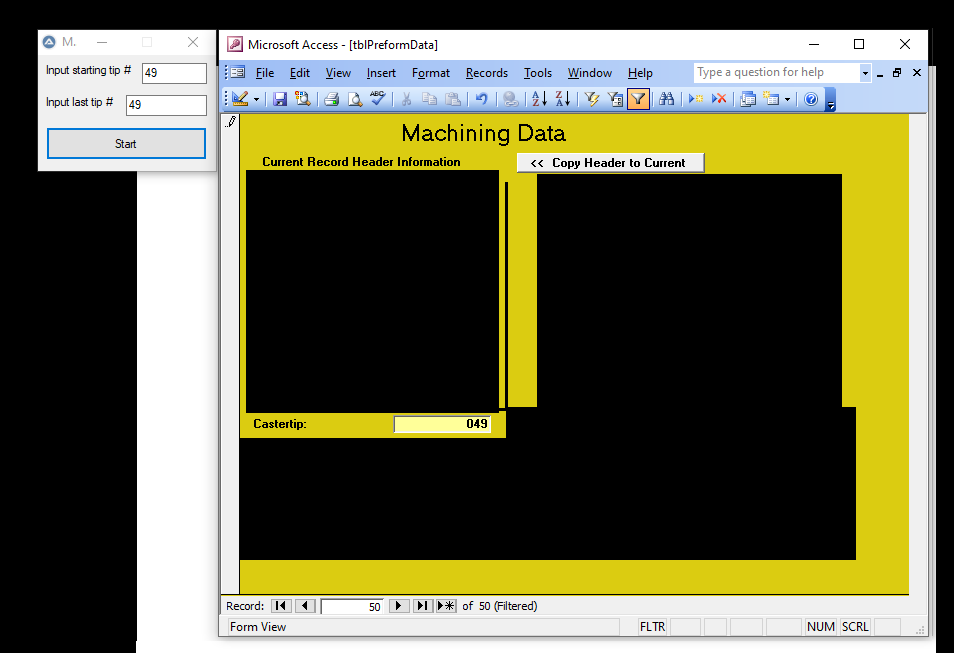Open Print Preview from toolbar
This screenshot has width=954, height=653.
tap(354, 99)
